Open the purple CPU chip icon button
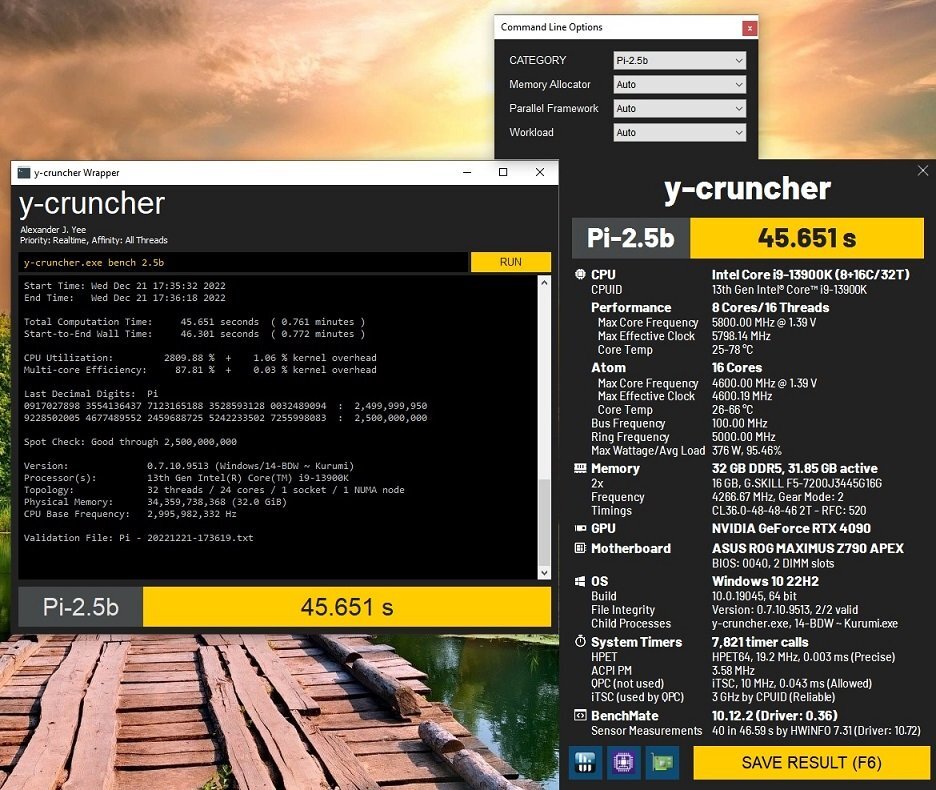The width and height of the screenshot is (936, 790). coord(624,763)
